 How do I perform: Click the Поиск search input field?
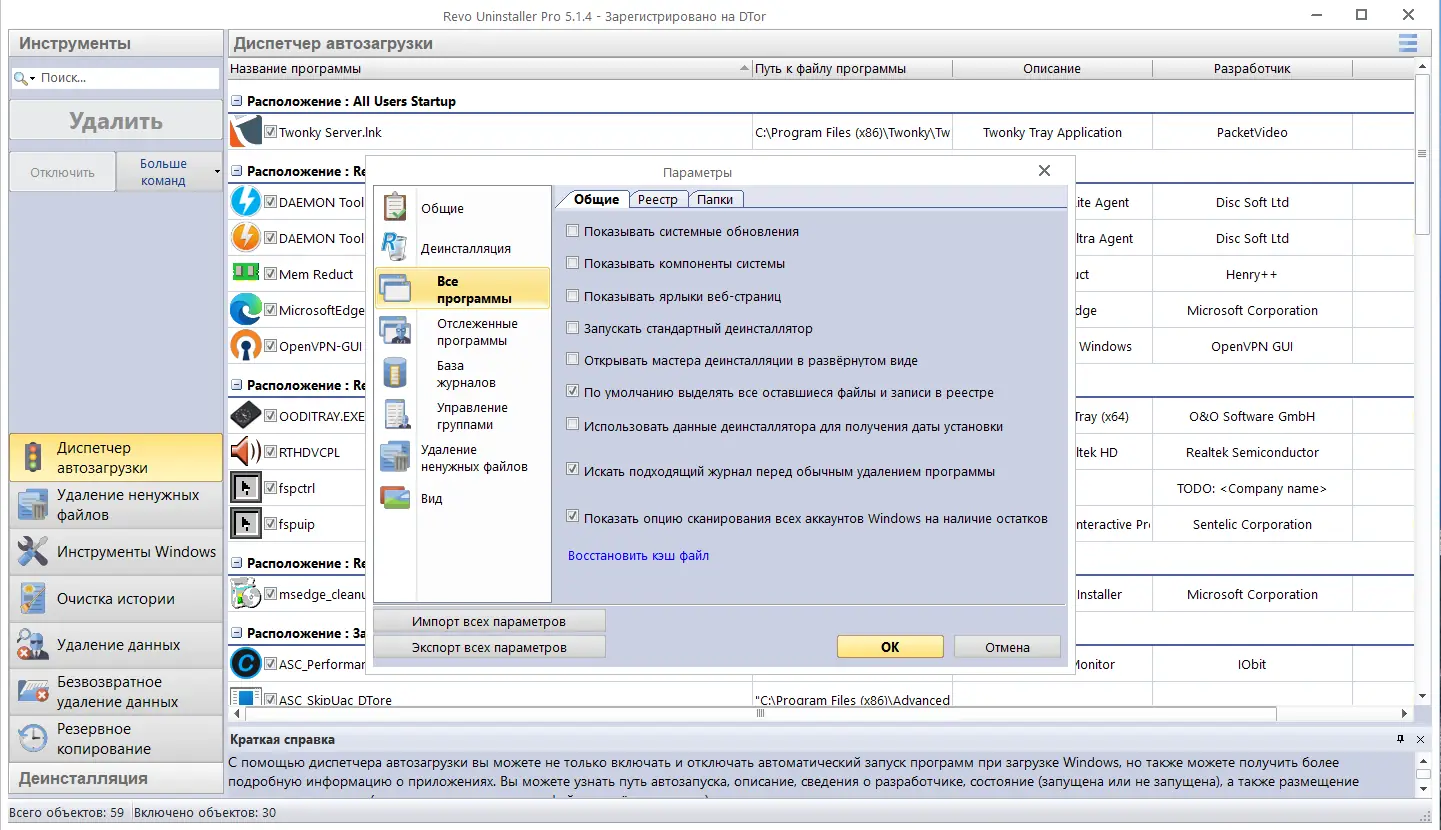click(128, 78)
